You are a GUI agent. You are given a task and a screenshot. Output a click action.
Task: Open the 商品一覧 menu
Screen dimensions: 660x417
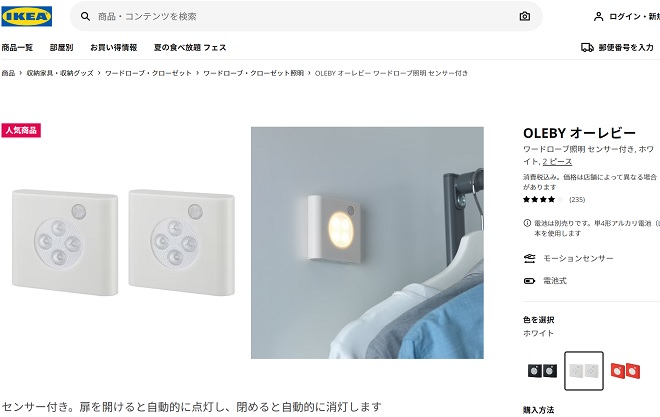point(17,48)
